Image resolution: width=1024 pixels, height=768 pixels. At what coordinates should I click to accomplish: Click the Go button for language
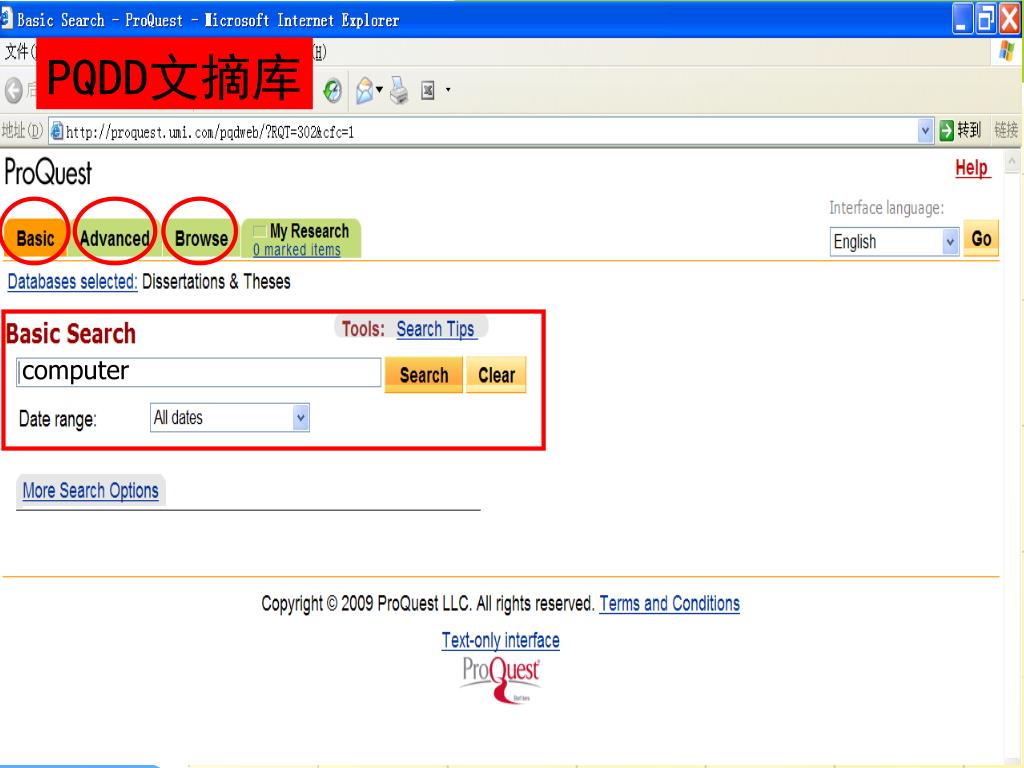[x=981, y=239]
